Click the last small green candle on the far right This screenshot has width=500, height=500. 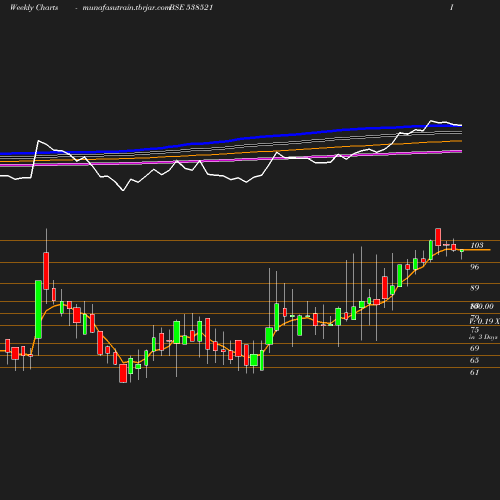[462, 250]
